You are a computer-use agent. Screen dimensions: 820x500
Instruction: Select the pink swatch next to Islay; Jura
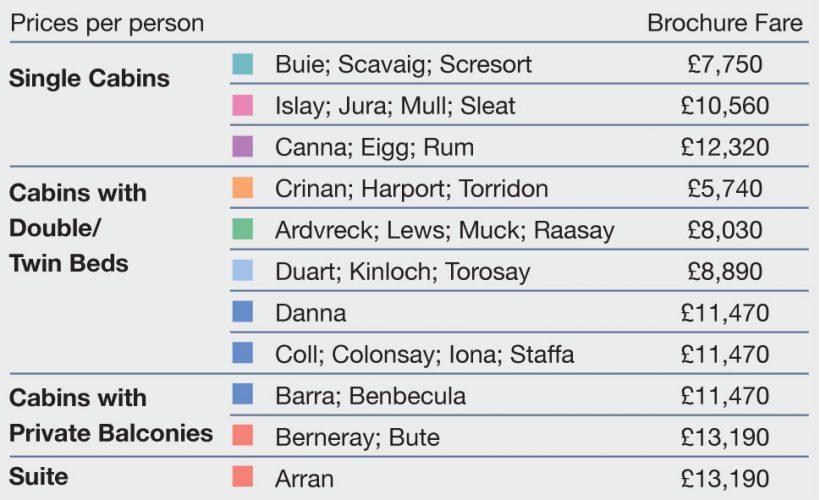(242, 106)
